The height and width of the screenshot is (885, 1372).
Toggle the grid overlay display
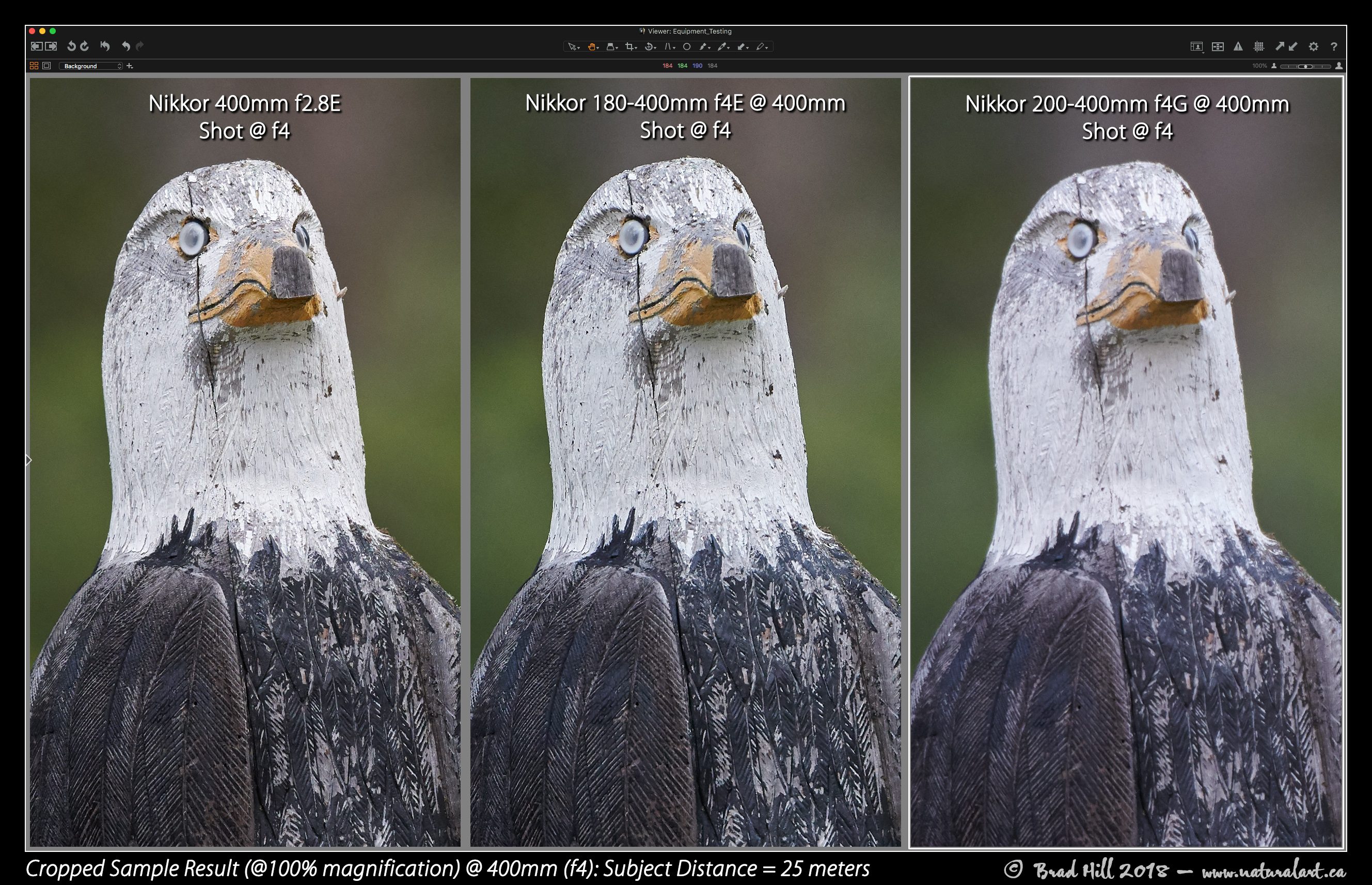coord(1259,46)
